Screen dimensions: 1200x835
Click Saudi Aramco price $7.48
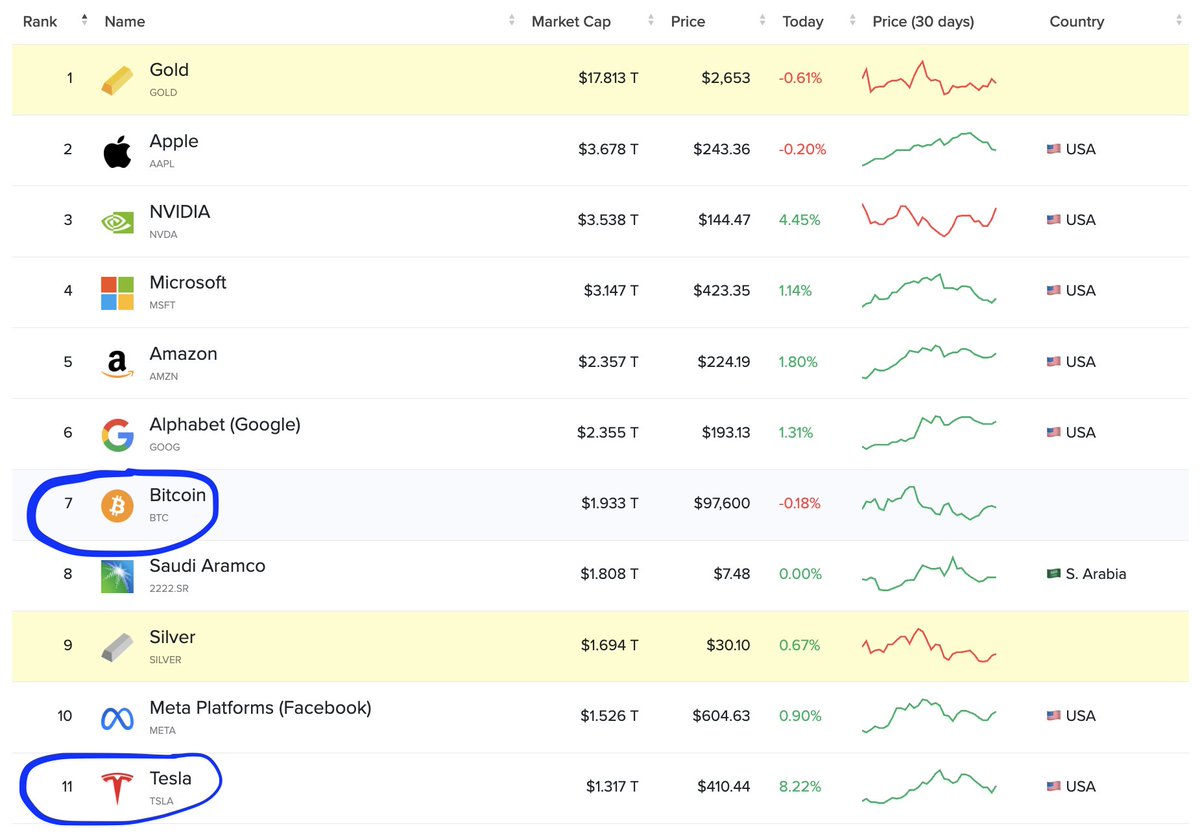[x=733, y=574]
